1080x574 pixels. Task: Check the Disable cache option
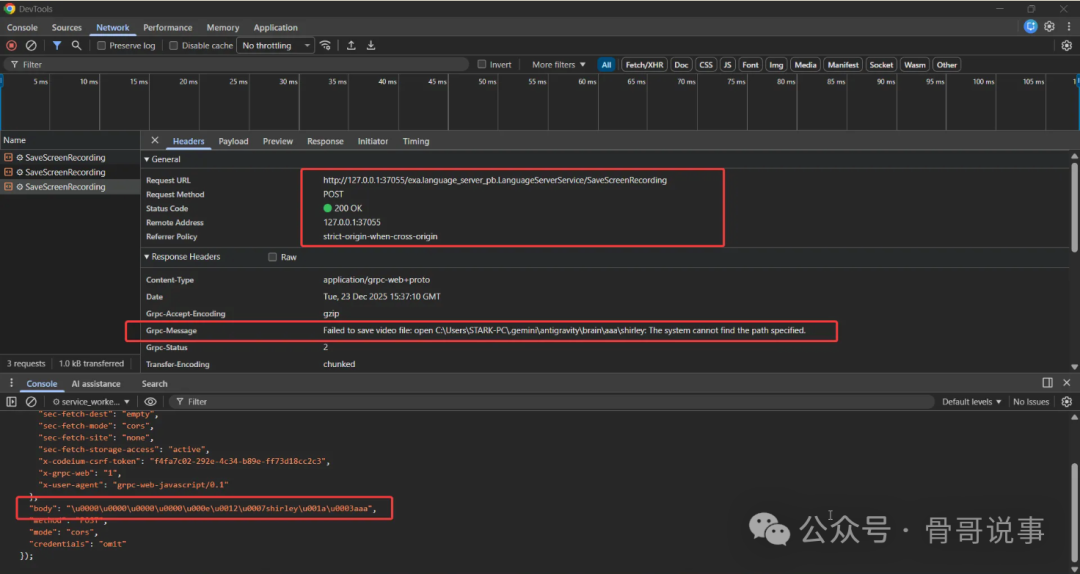tap(174, 45)
